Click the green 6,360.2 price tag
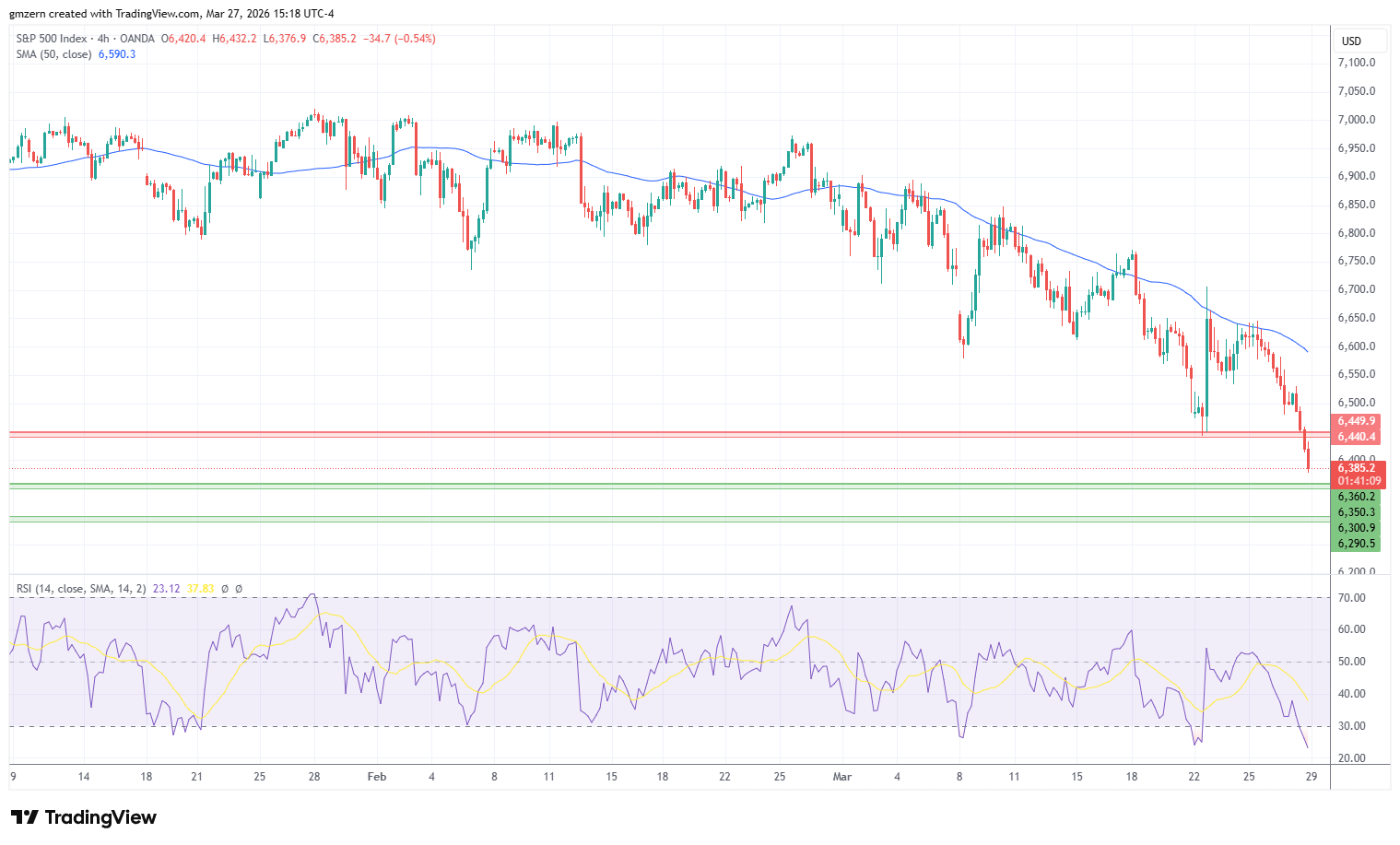This screenshot has width=1400, height=845. pos(1357,497)
